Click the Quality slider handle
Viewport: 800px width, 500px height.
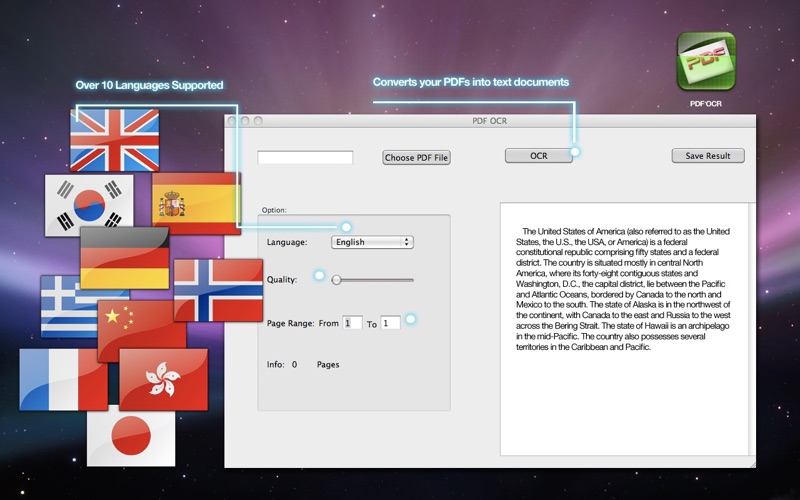tap(336, 280)
